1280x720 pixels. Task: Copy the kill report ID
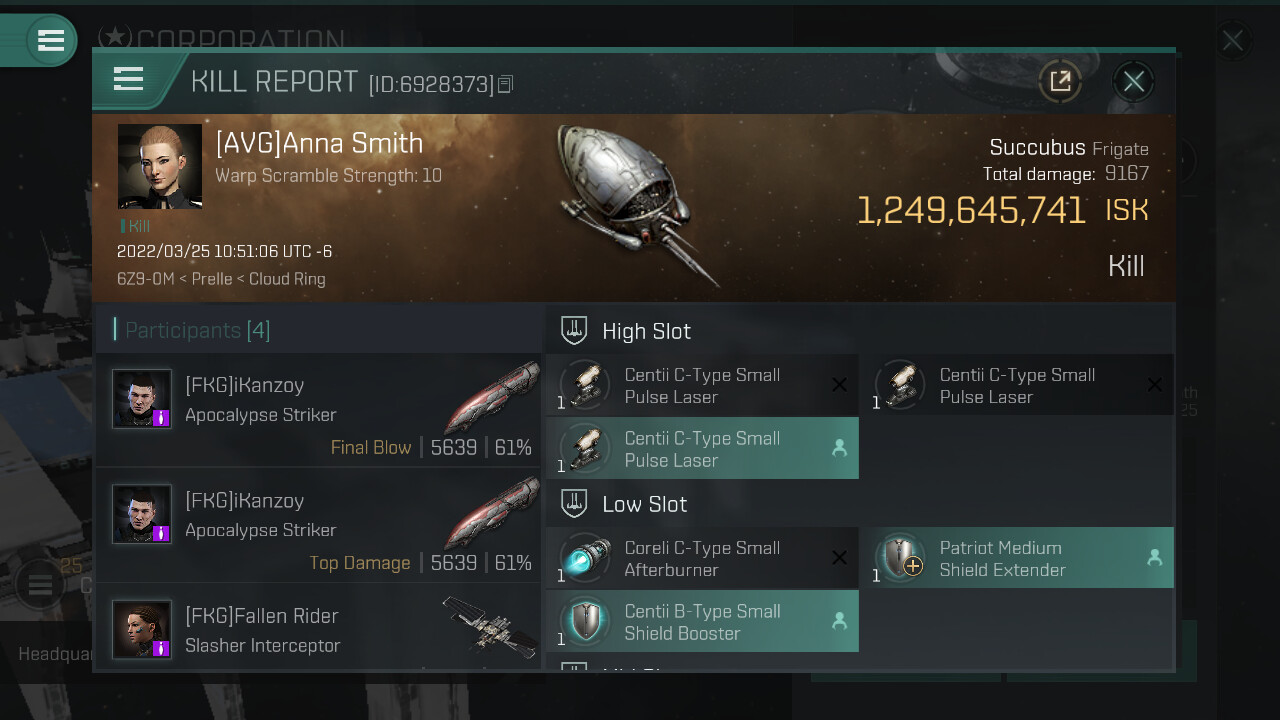point(506,85)
